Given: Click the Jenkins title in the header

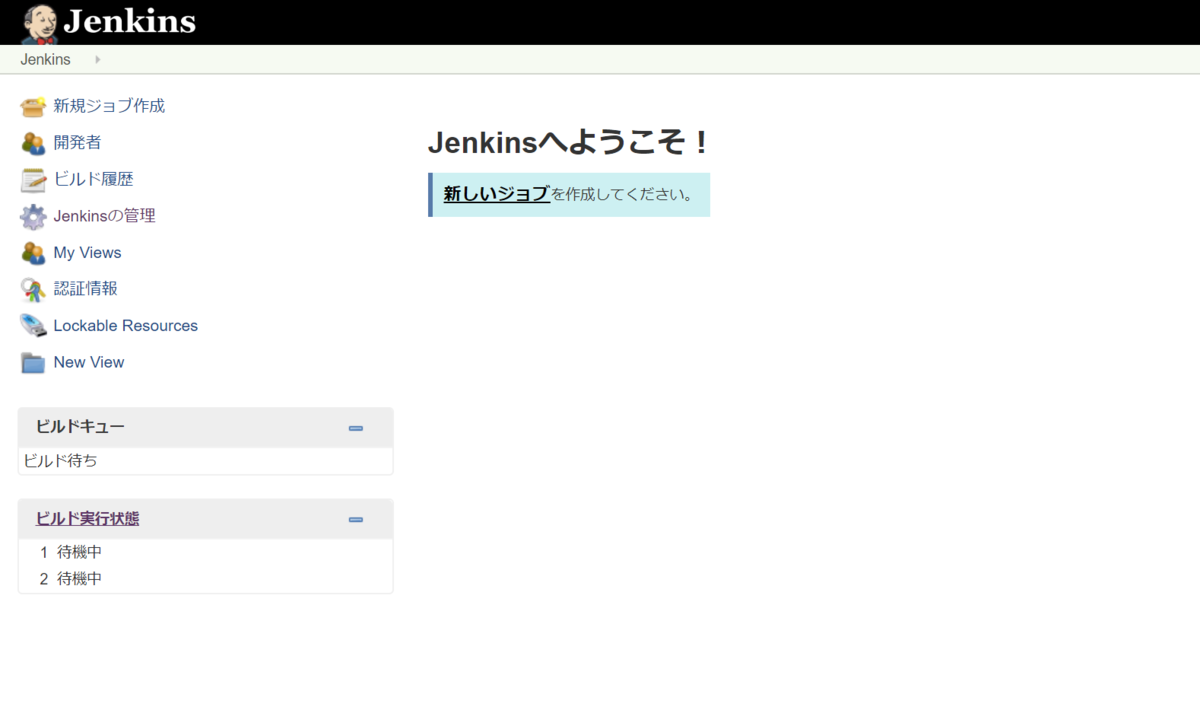Looking at the screenshot, I should pyautogui.click(x=130, y=21).
